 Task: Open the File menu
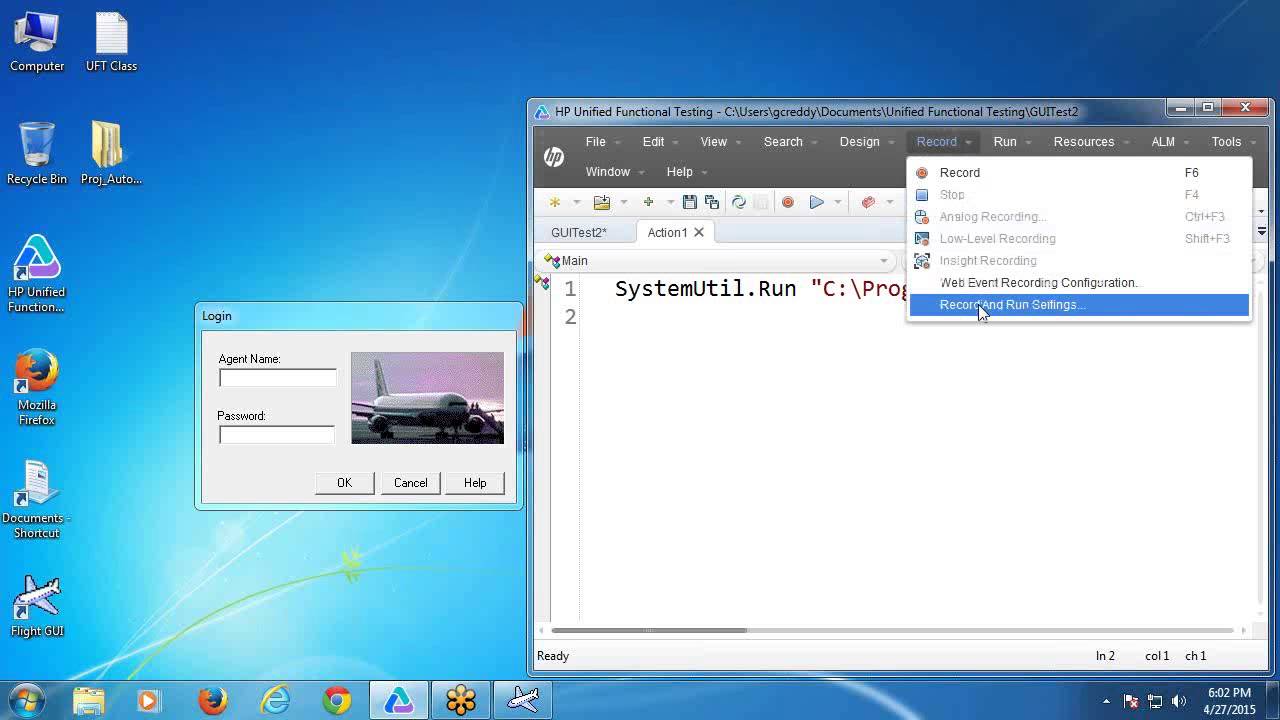(596, 142)
